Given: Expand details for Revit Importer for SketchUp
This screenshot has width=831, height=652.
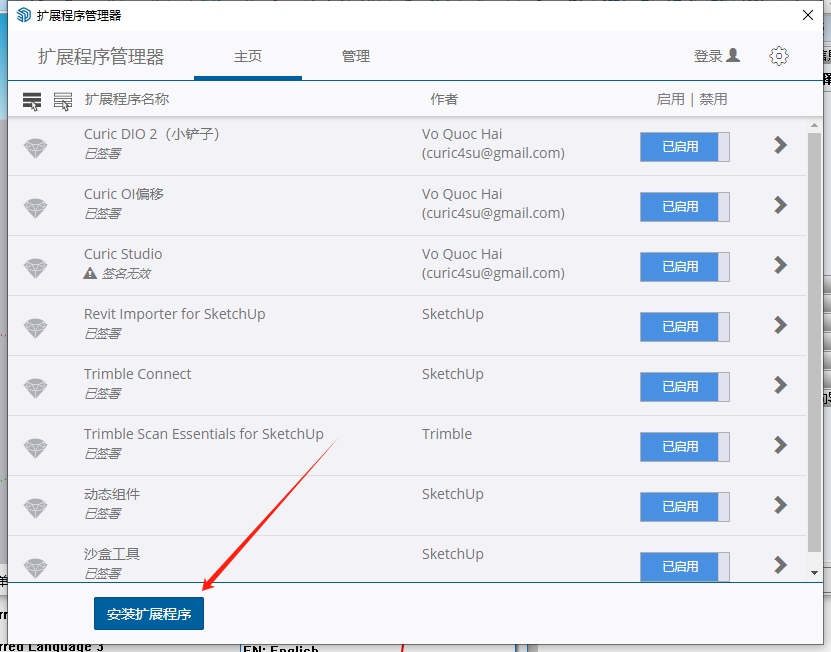Looking at the screenshot, I should coord(780,325).
